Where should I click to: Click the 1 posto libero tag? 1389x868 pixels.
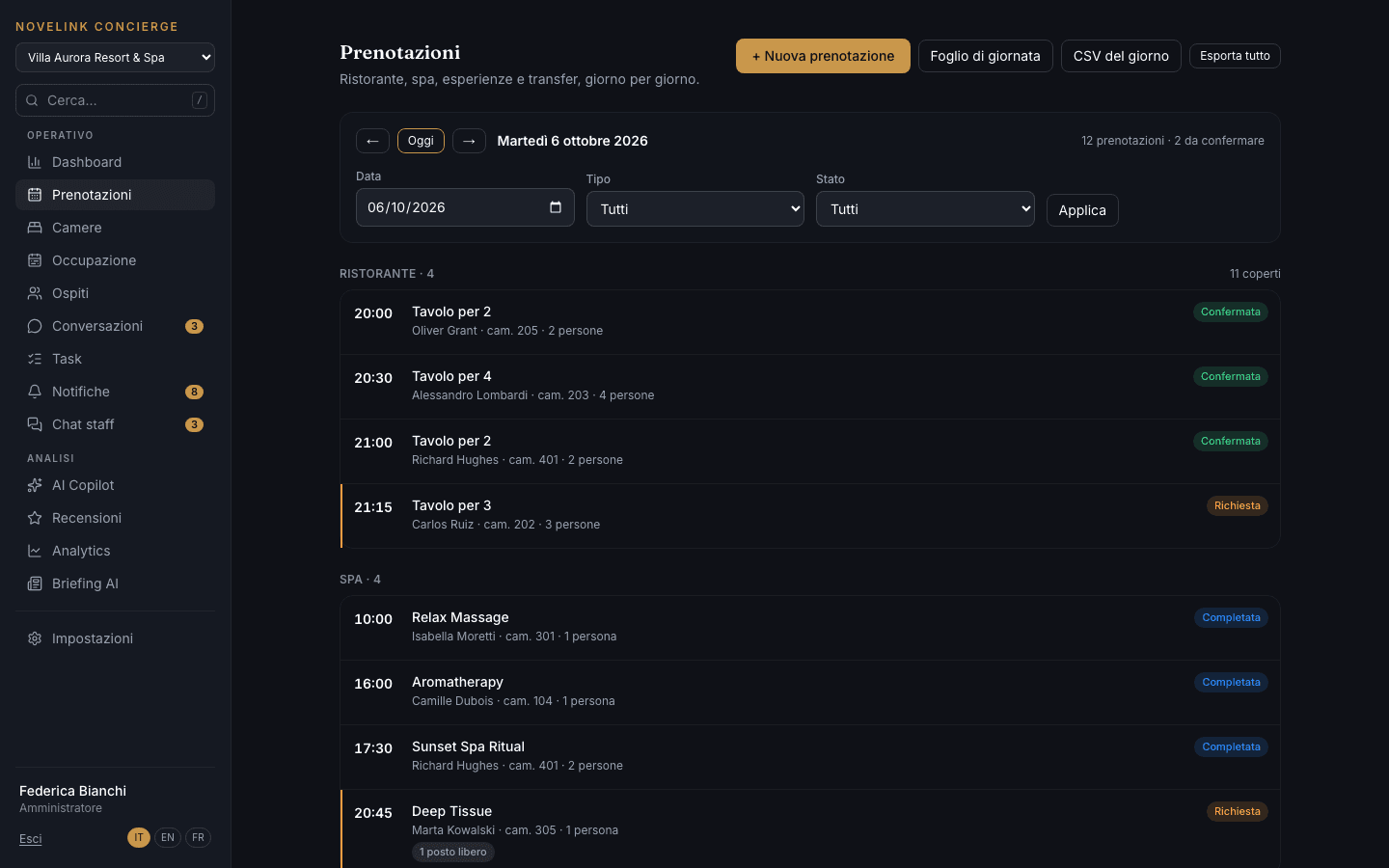(x=453, y=852)
